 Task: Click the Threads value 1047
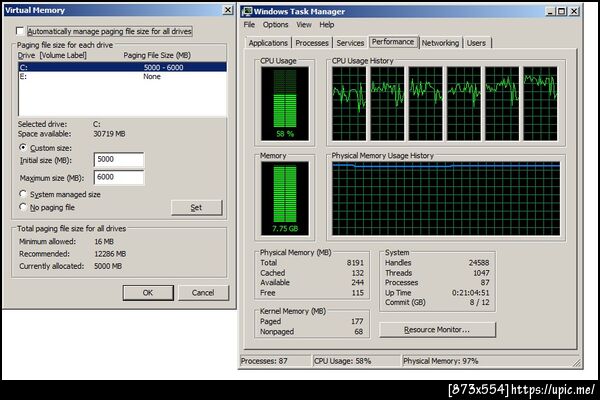pyautogui.click(x=481, y=273)
